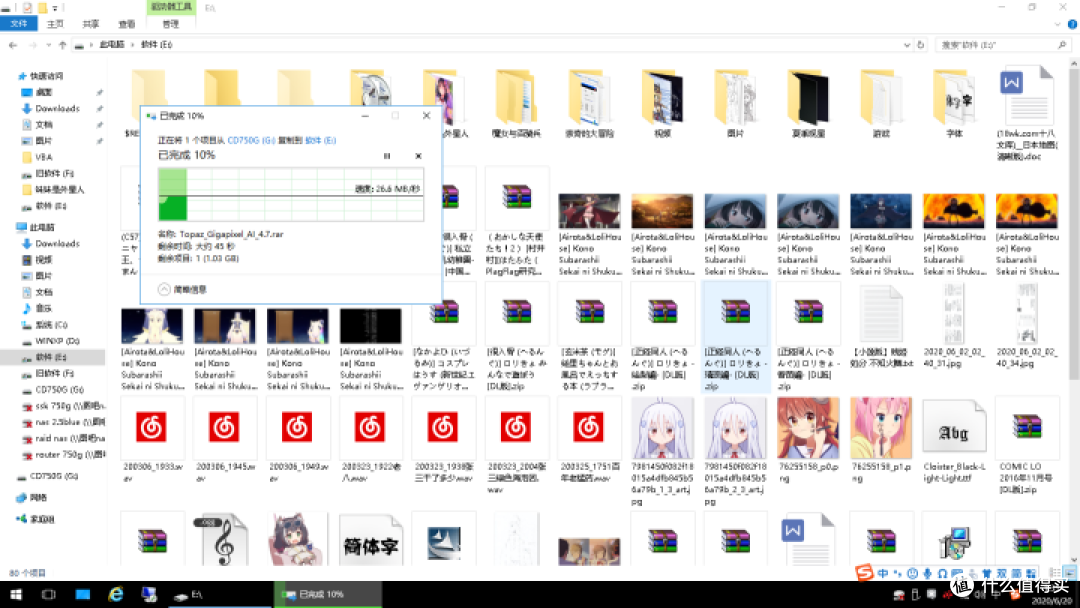Click the 软件 (E:) destination link in copy dialog

click(320, 140)
